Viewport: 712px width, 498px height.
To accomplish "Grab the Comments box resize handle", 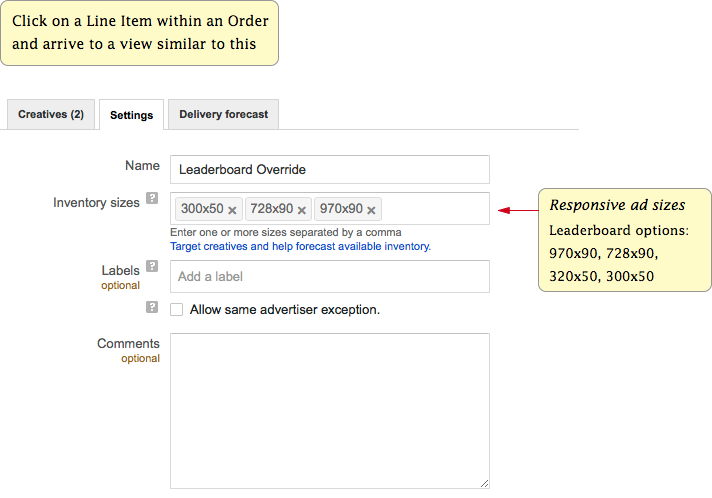I will tap(485, 483).
